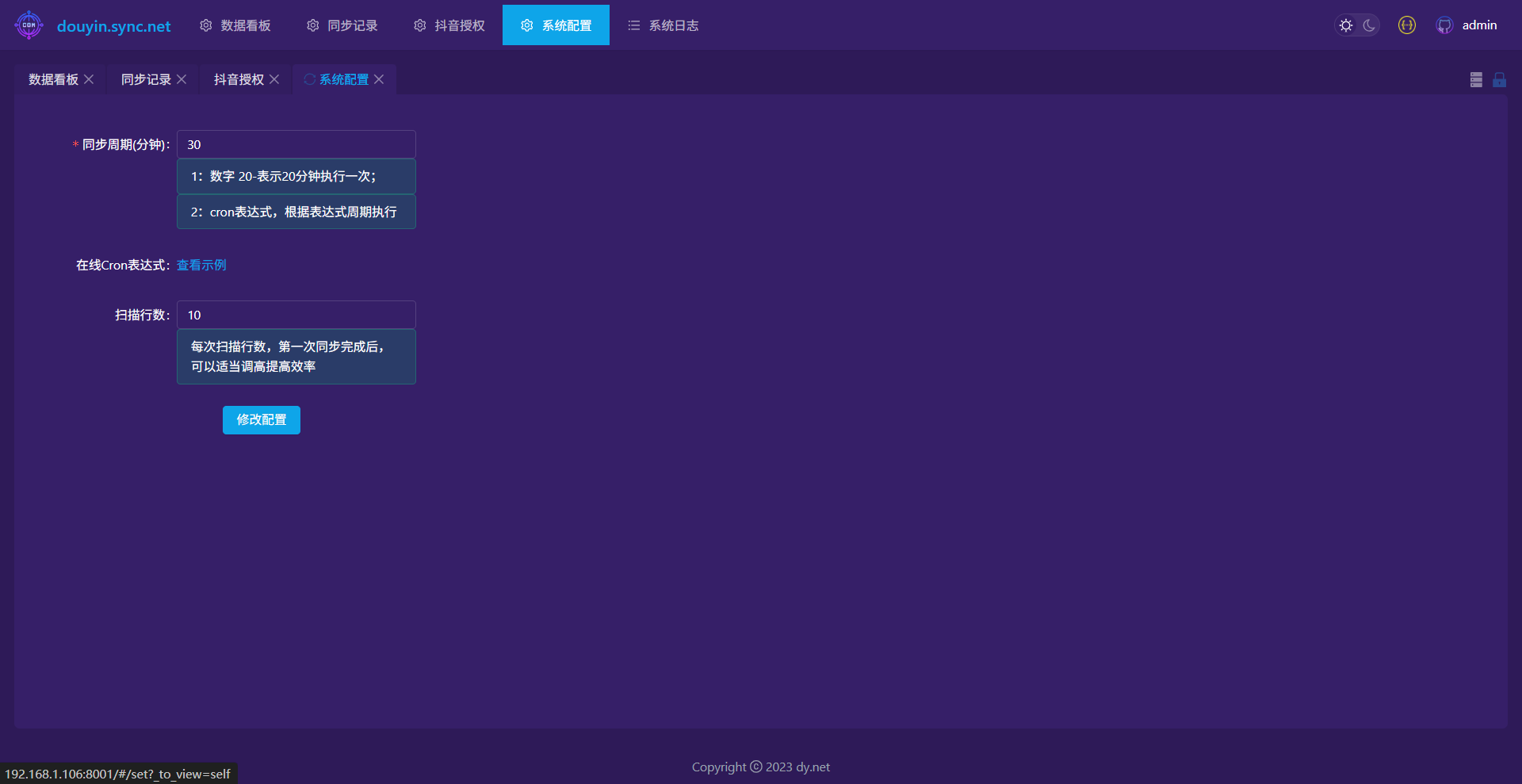Click the gear icon beside 抖音授权 nav
Screen dimensions: 1522x784
tap(420, 25)
